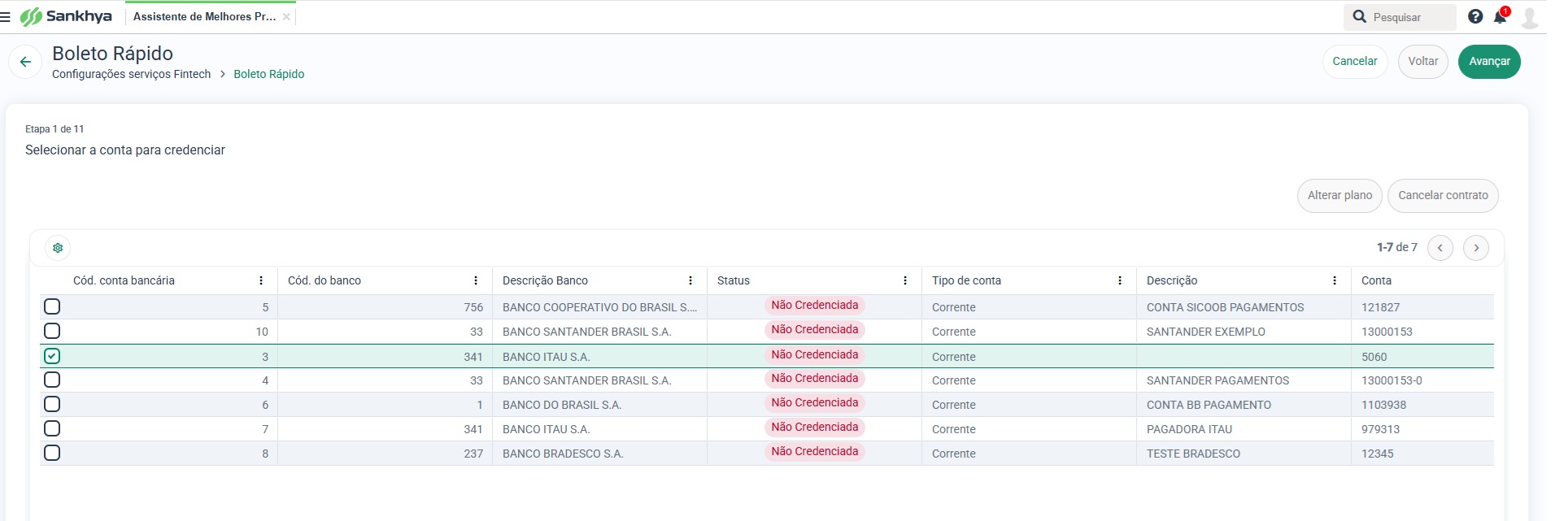1568x521 pixels.
Task: Click account number 5060
Action: [x=1374, y=357]
